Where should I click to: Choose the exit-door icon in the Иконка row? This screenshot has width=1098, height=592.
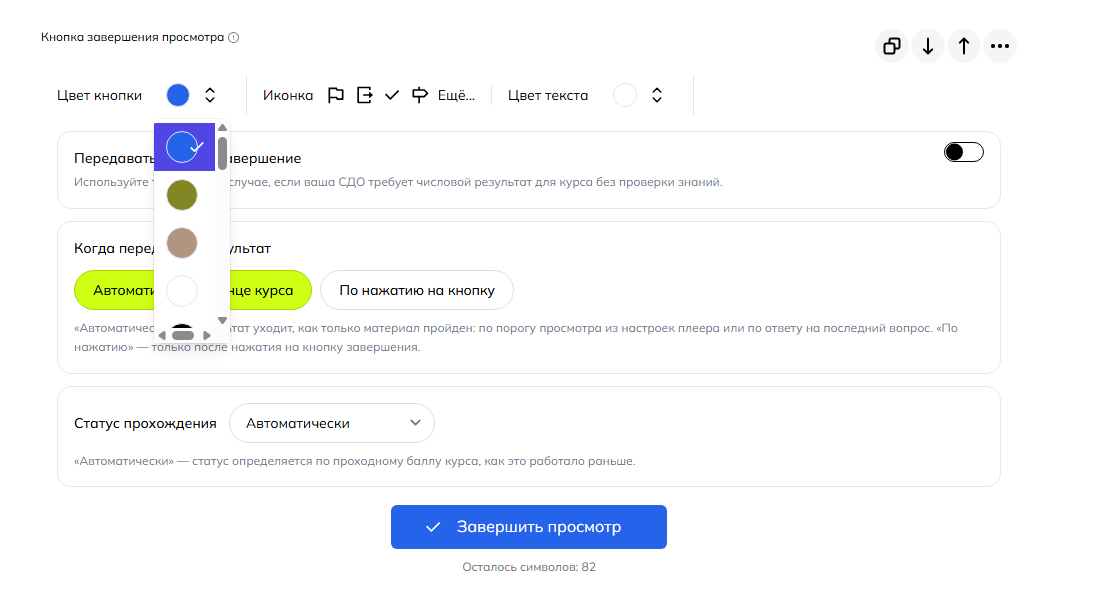[x=364, y=95]
